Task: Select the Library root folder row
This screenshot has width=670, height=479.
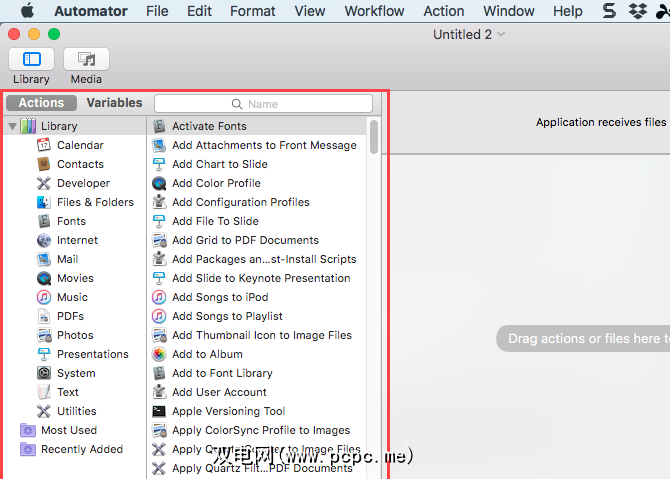Action: (75, 126)
